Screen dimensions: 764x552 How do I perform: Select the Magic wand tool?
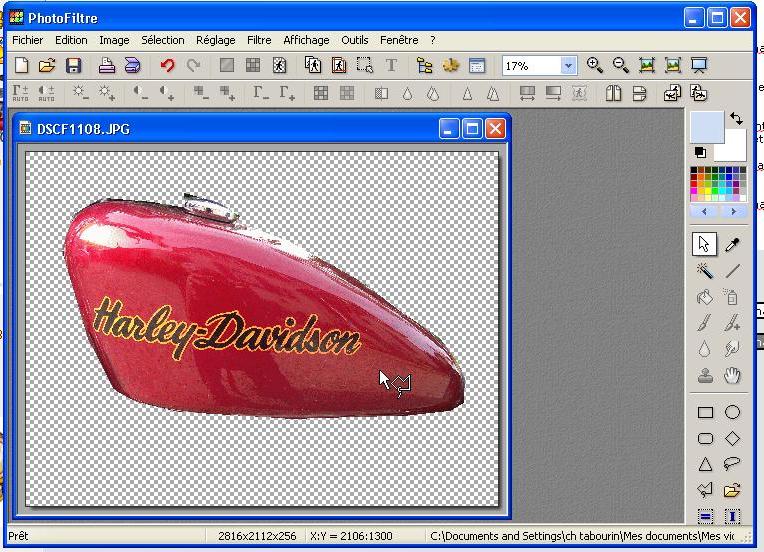pos(705,270)
